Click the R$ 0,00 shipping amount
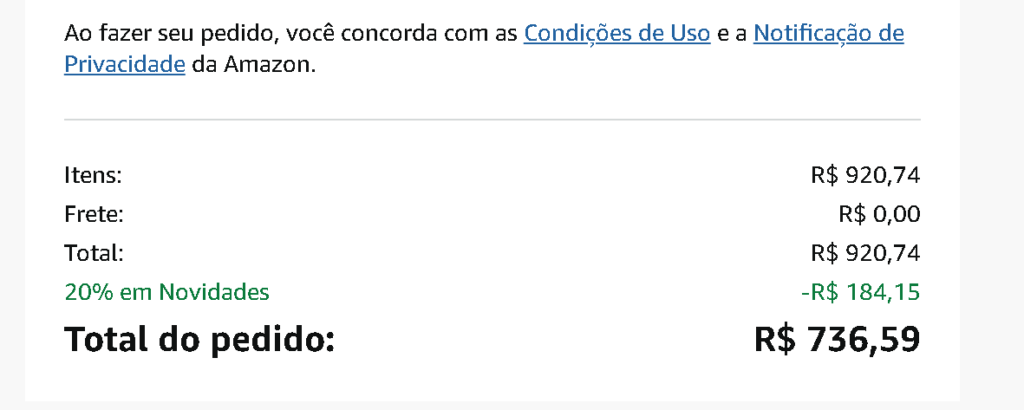The image size is (1024, 410). pos(879,214)
